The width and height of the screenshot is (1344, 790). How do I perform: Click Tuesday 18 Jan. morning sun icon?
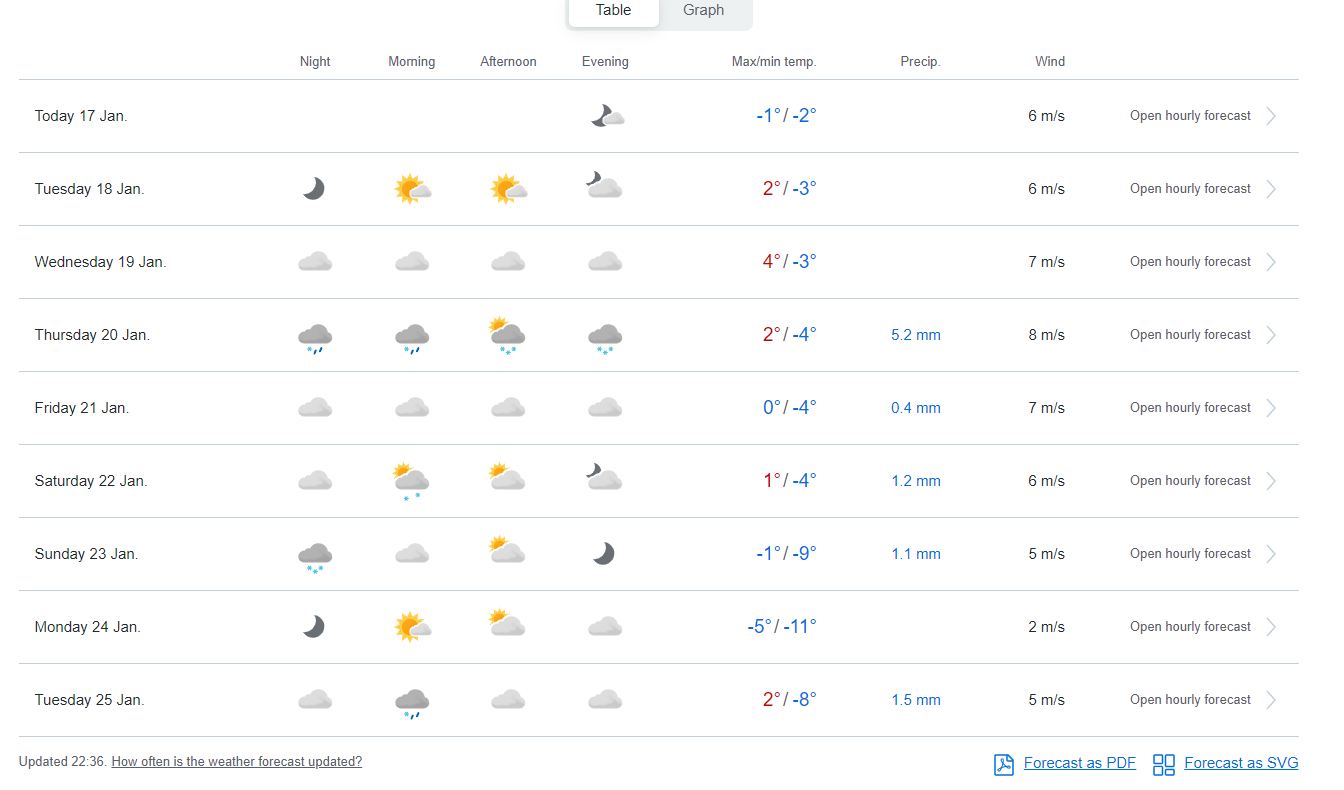tap(411, 189)
